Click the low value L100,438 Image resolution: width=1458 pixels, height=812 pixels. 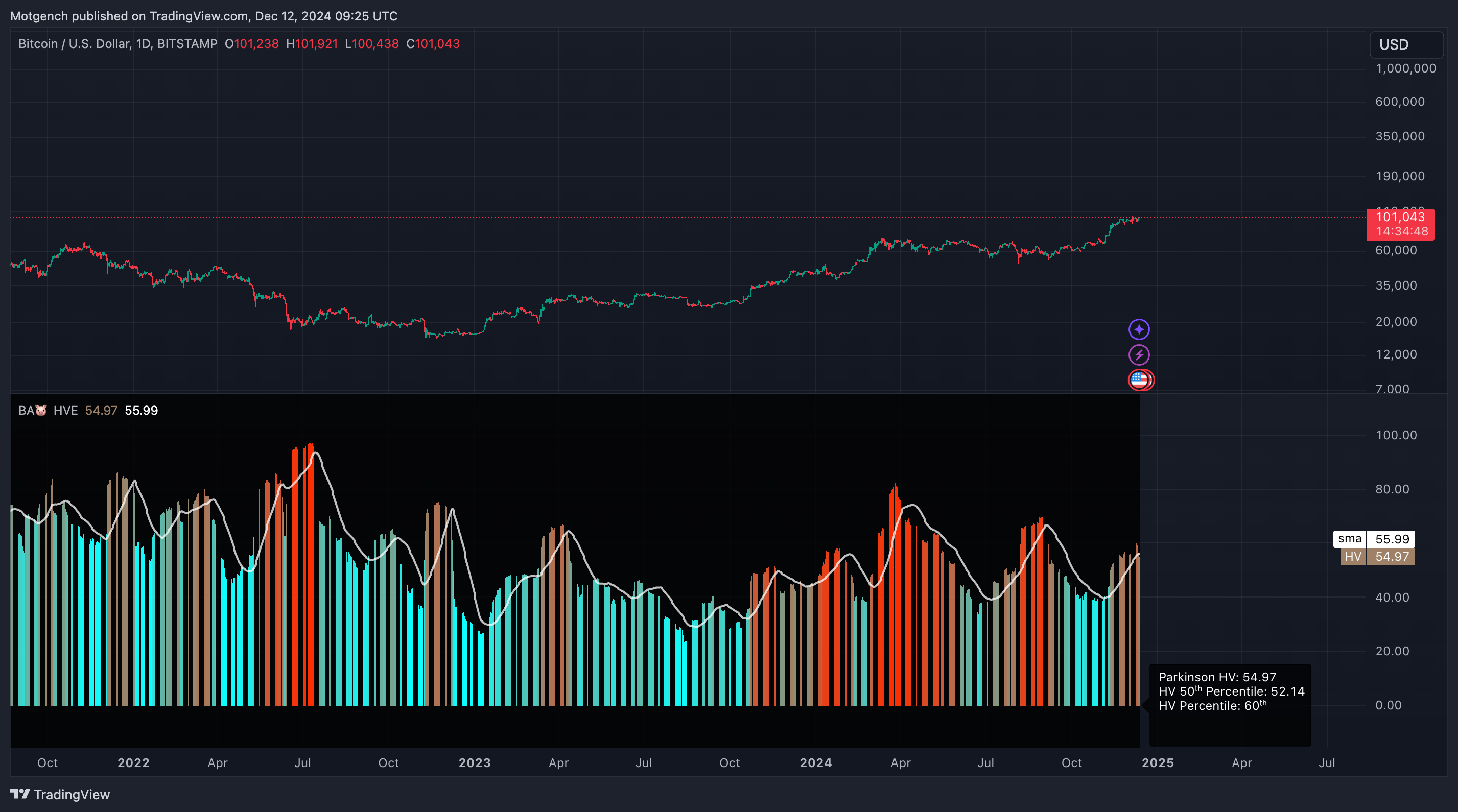[372, 43]
